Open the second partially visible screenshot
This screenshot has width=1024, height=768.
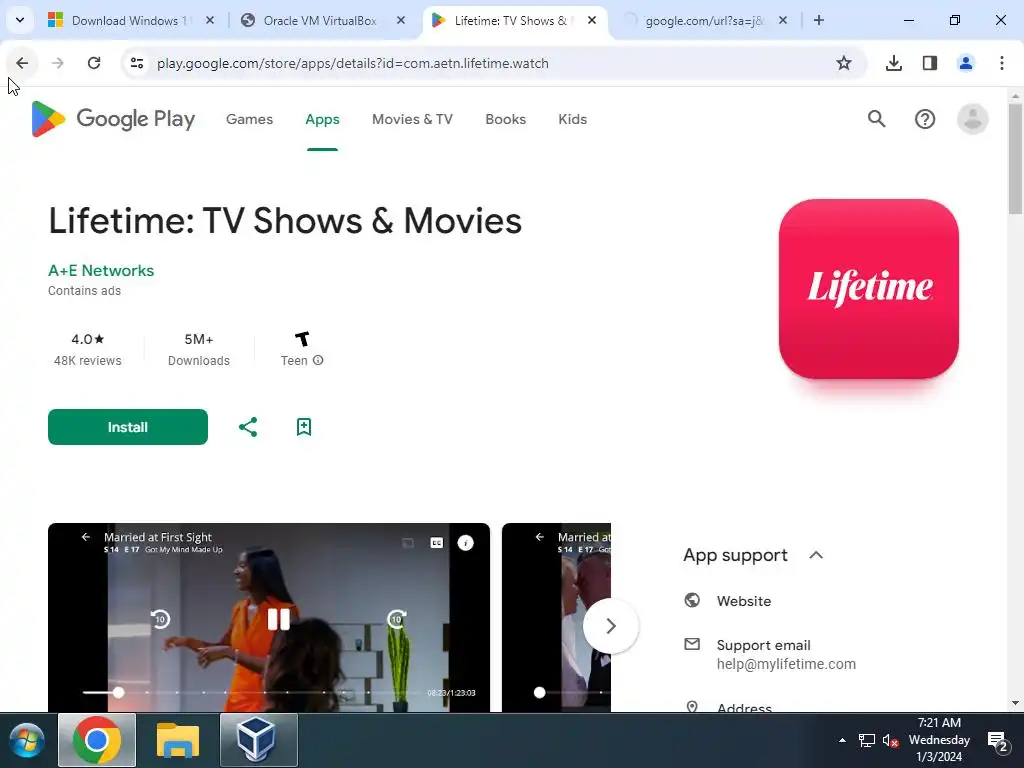[x=556, y=617]
